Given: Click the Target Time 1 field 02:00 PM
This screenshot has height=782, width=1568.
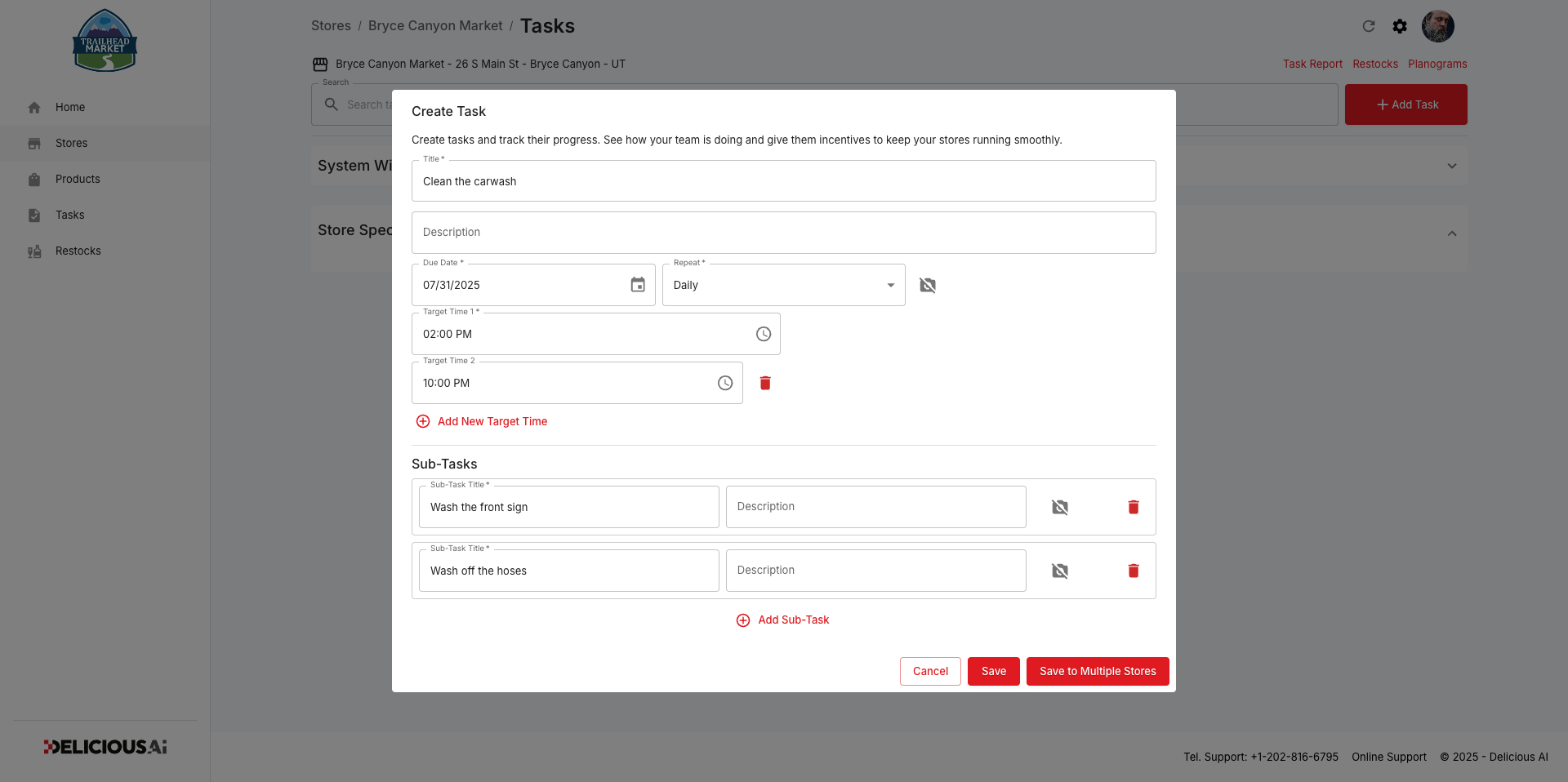Looking at the screenshot, I should [596, 334].
